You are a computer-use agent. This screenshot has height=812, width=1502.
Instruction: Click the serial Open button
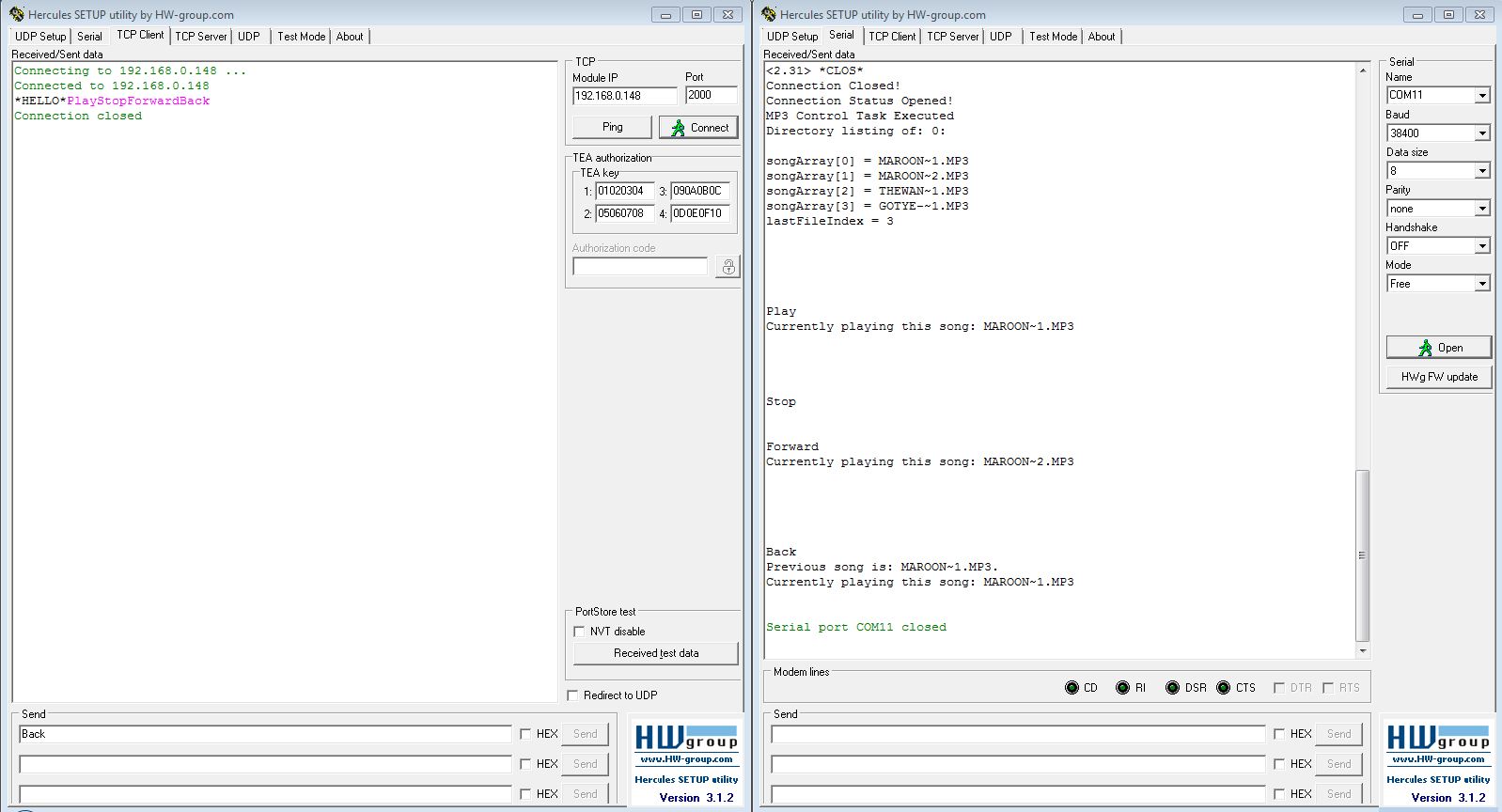tap(1439, 348)
